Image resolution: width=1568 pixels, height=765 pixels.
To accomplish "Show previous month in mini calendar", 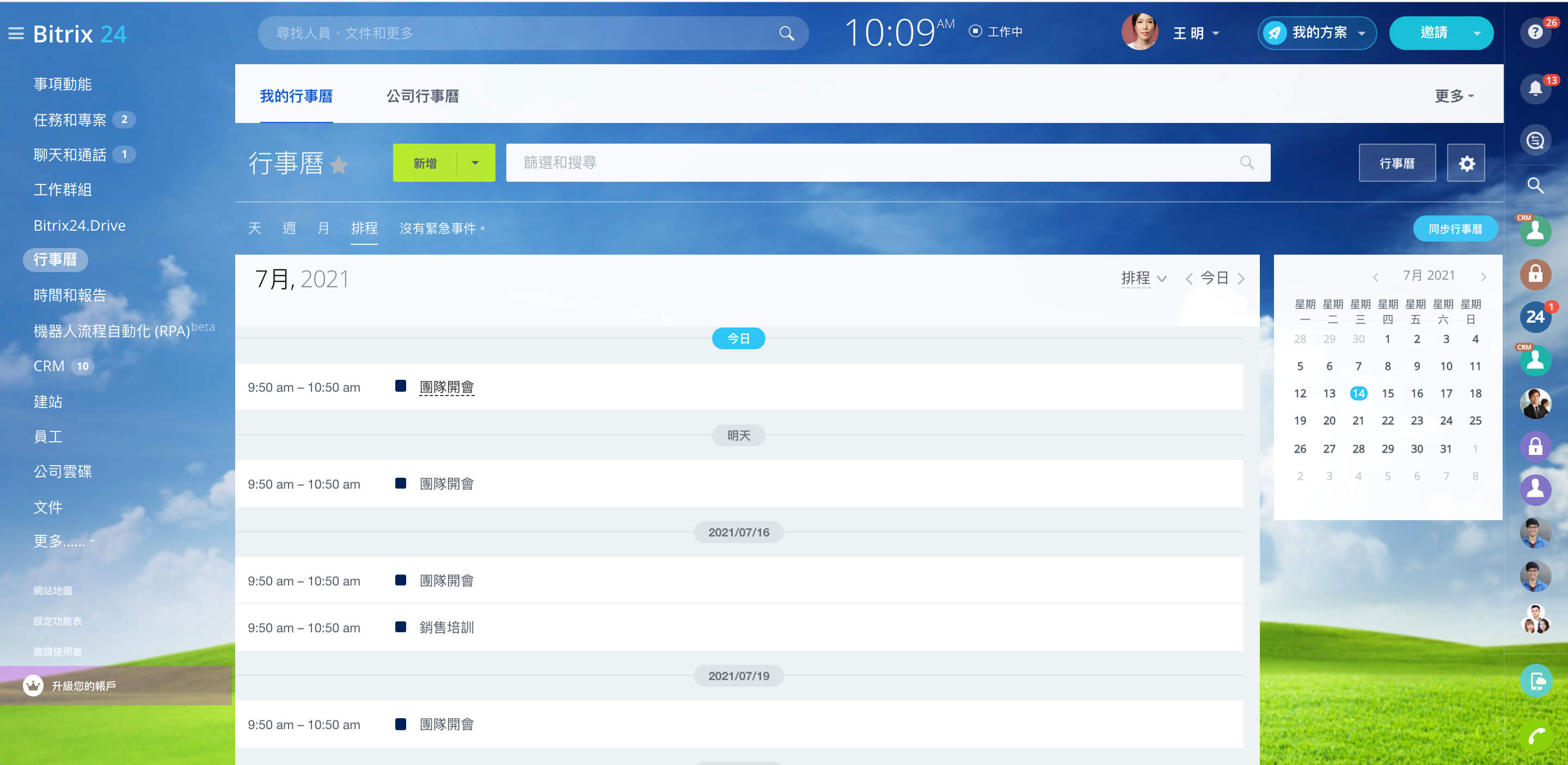I will click(1375, 277).
